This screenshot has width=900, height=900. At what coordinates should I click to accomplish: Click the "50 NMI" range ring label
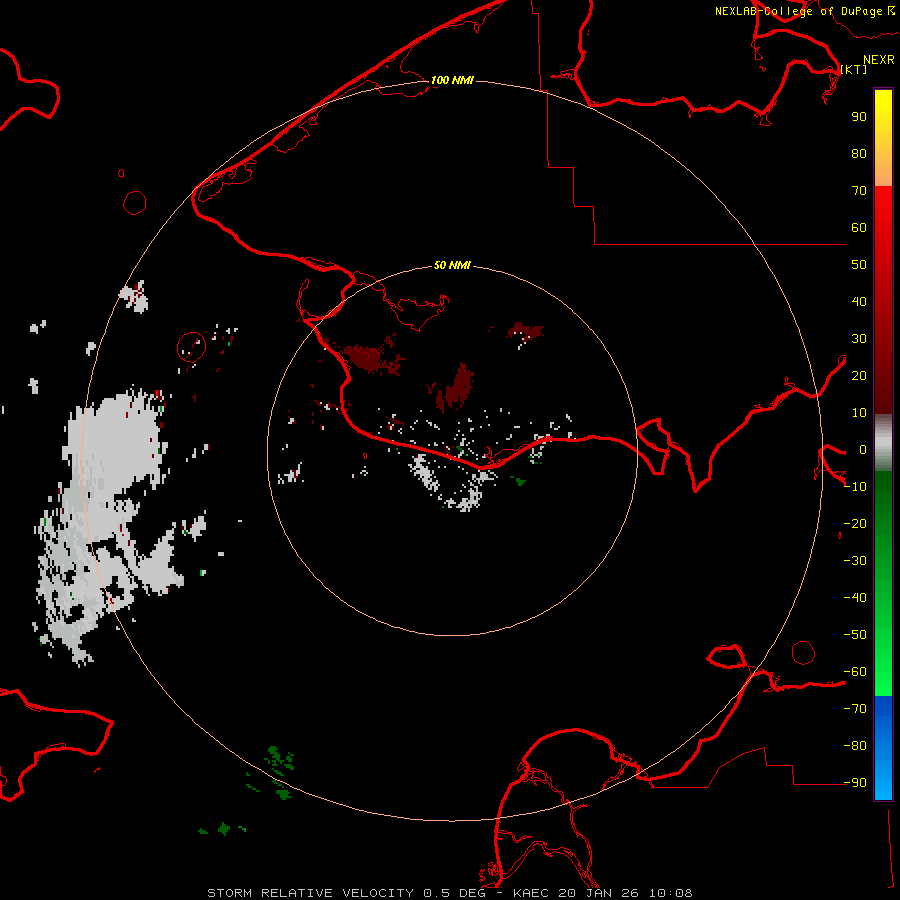coord(452,265)
